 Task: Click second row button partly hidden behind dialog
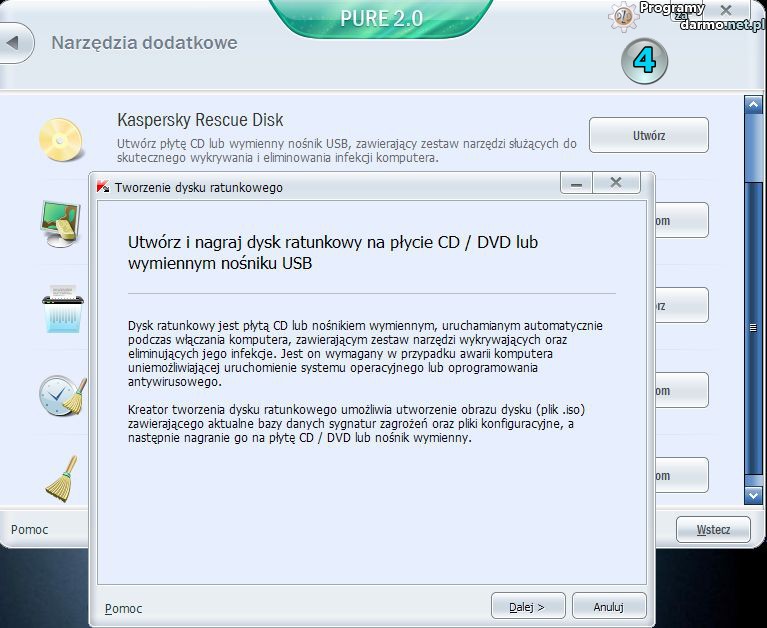tap(681, 220)
